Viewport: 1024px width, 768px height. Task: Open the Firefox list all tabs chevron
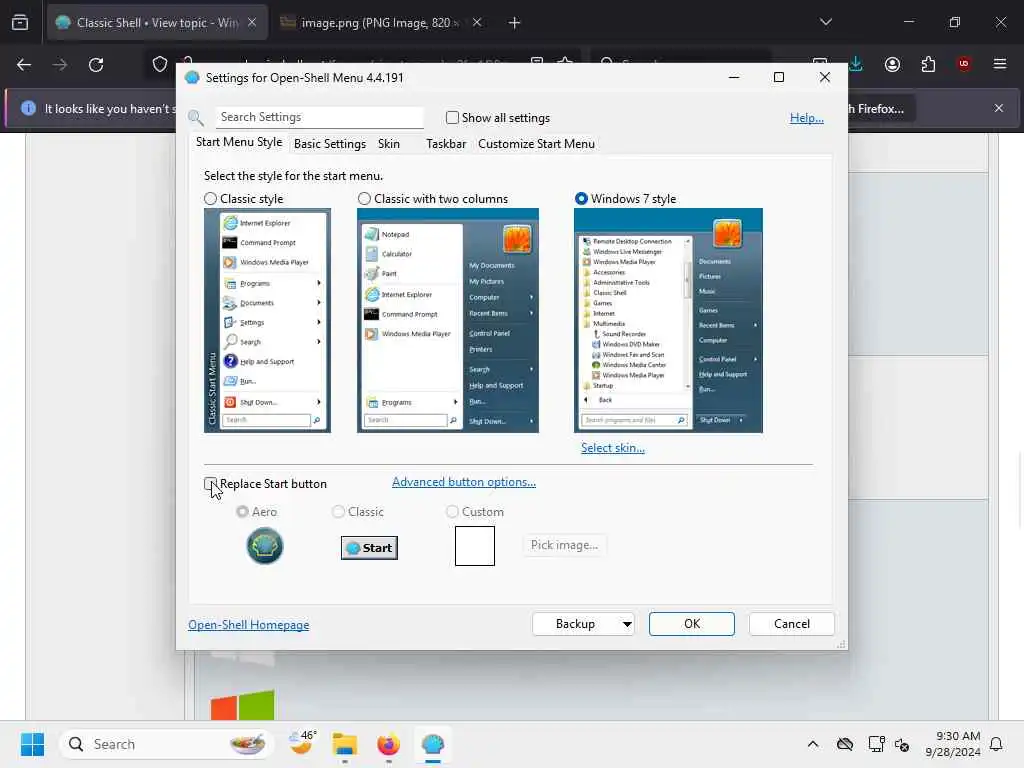(x=825, y=22)
